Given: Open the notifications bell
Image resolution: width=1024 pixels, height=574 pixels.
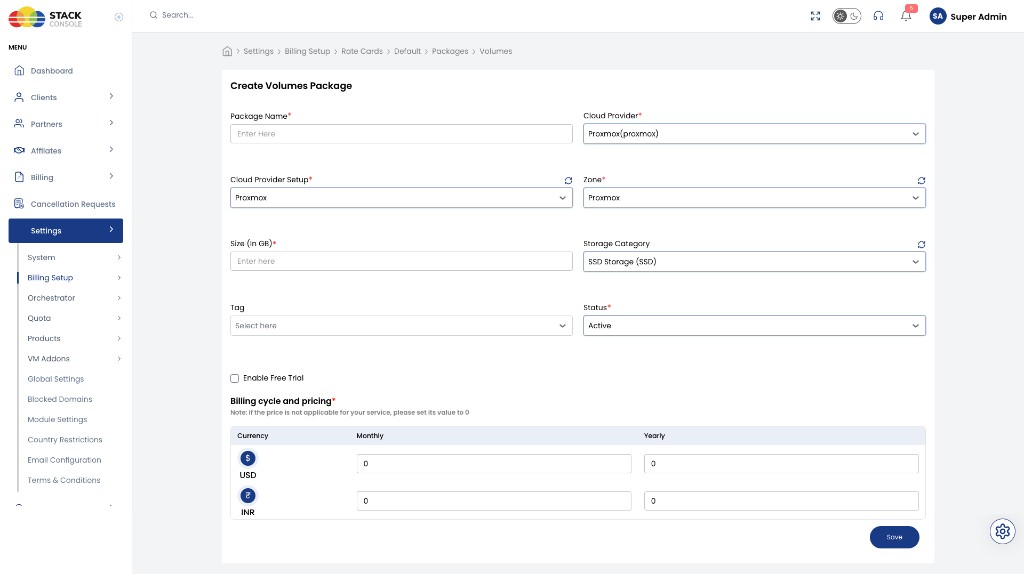Looking at the screenshot, I should (906, 16).
